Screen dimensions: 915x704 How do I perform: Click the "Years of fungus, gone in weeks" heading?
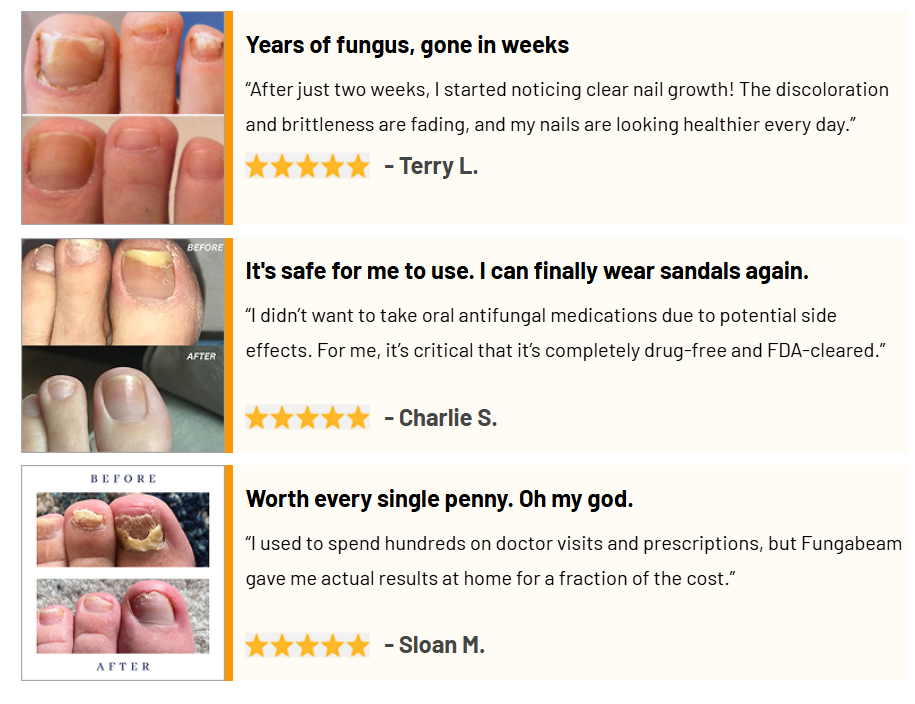coord(407,45)
